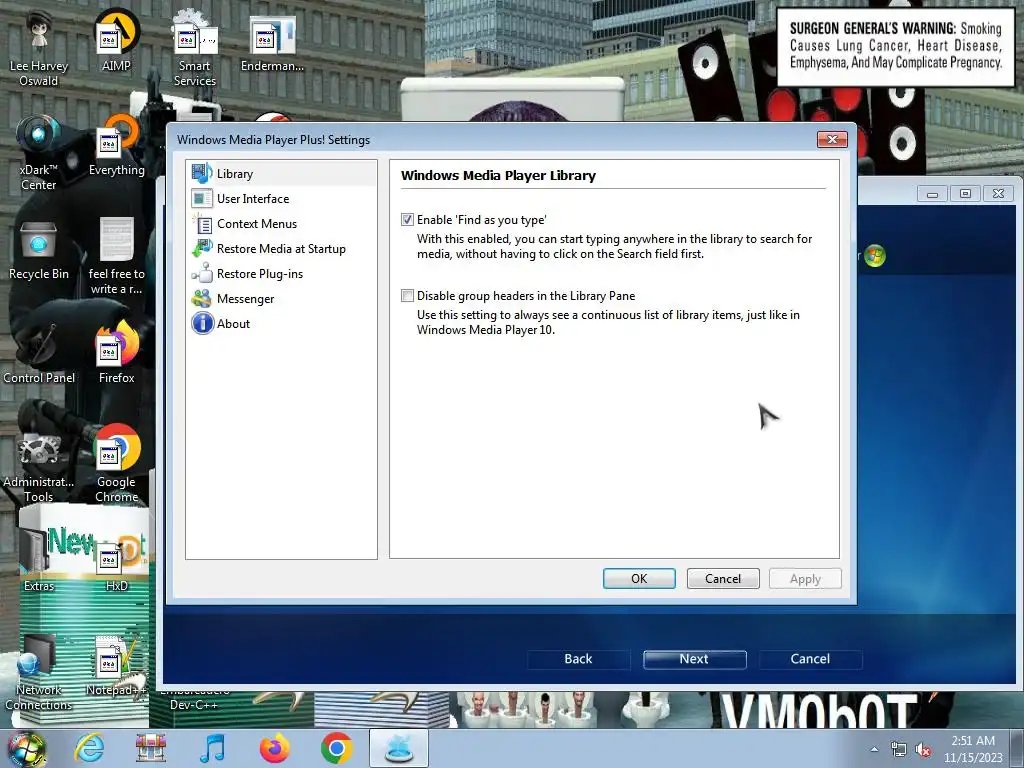This screenshot has height=768, width=1024.
Task: Click Back in the installer window
Action: click(579, 659)
